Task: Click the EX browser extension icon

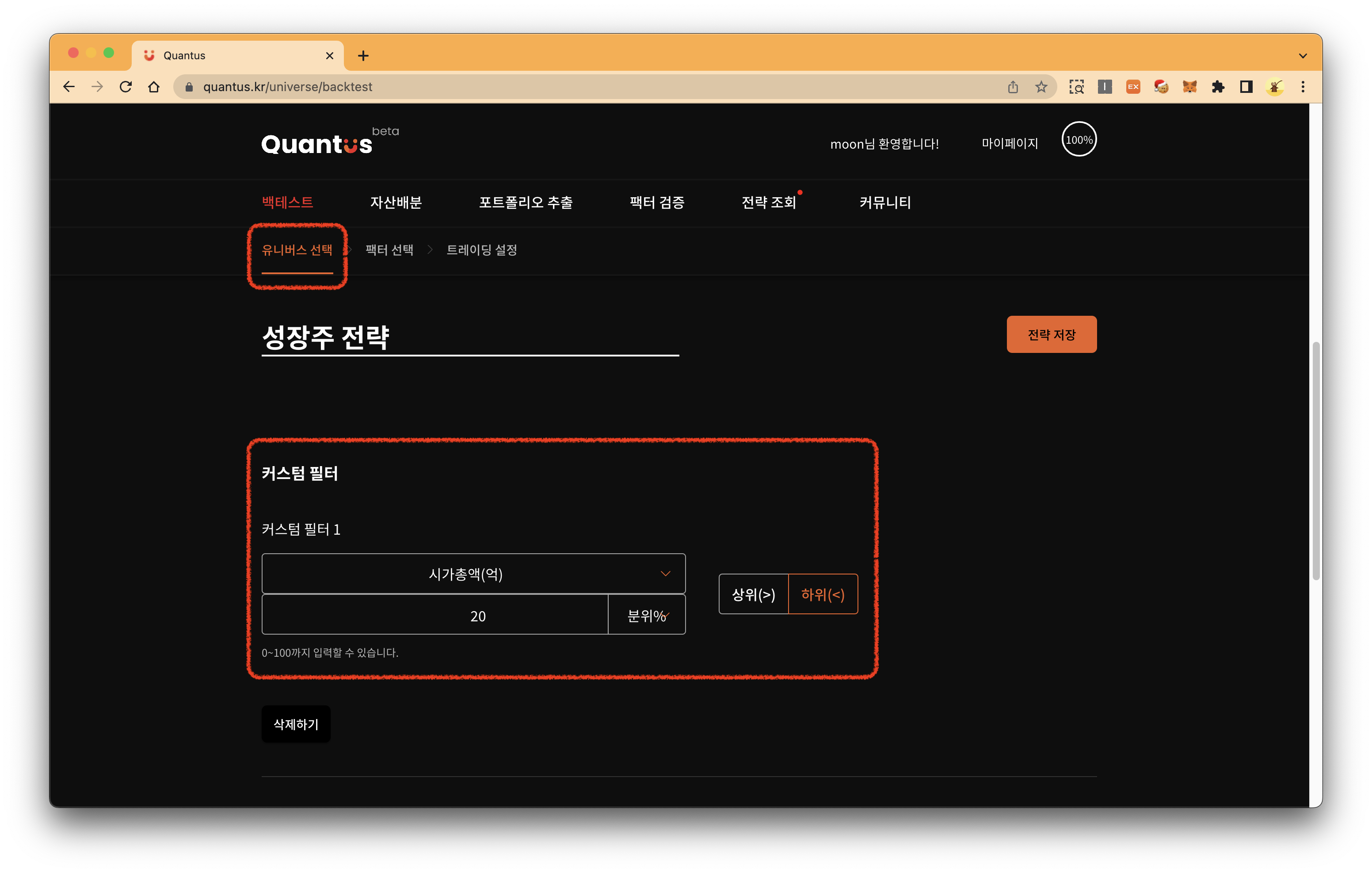Action: coord(1133,87)
